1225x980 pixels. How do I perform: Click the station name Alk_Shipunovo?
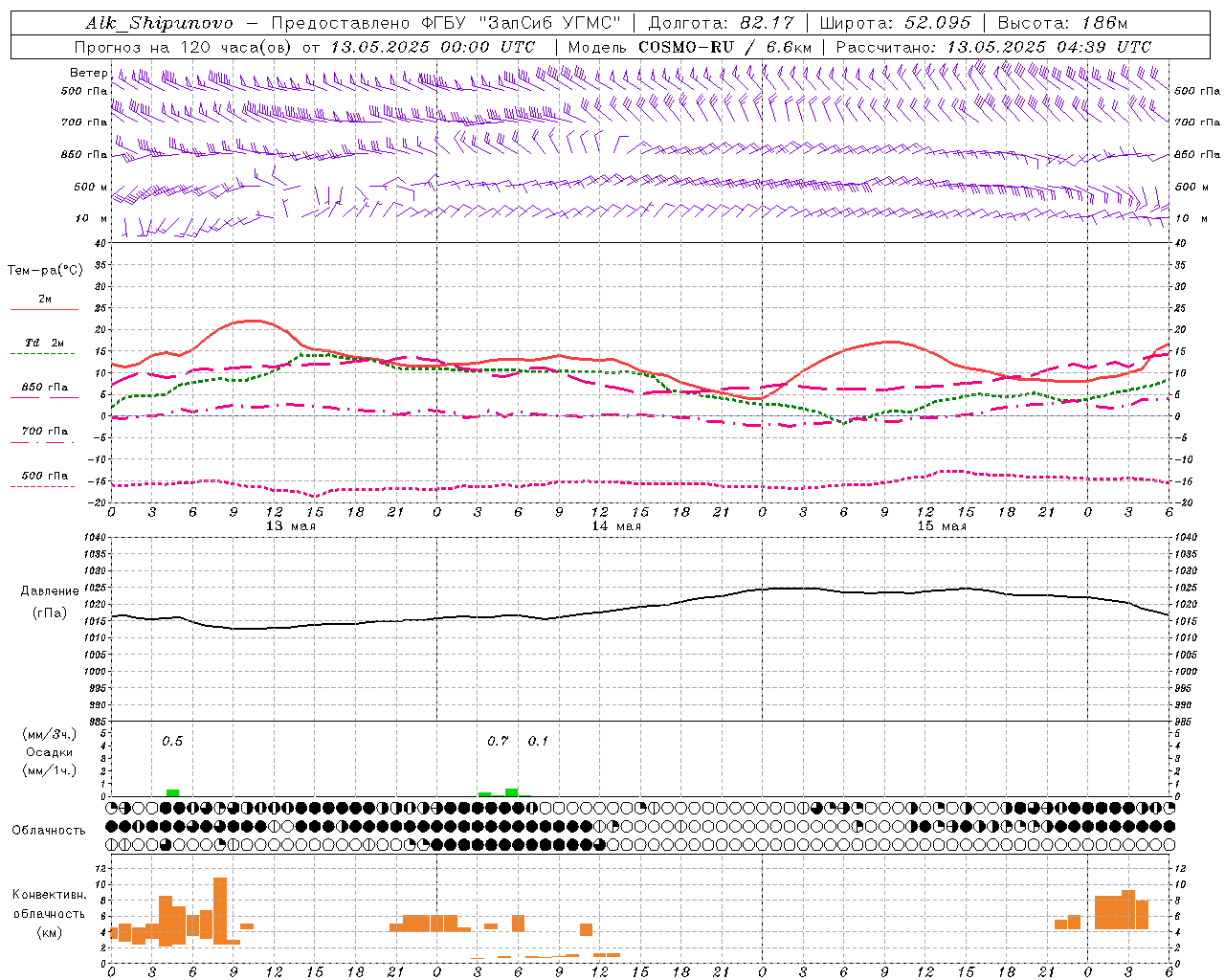coord(159,23)
